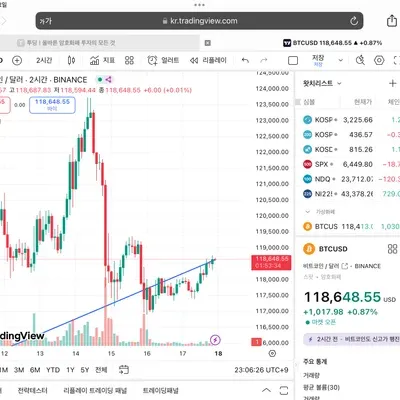
Task: Select the KOSC 815.26 watchlist row
Action: pos(348,149)
